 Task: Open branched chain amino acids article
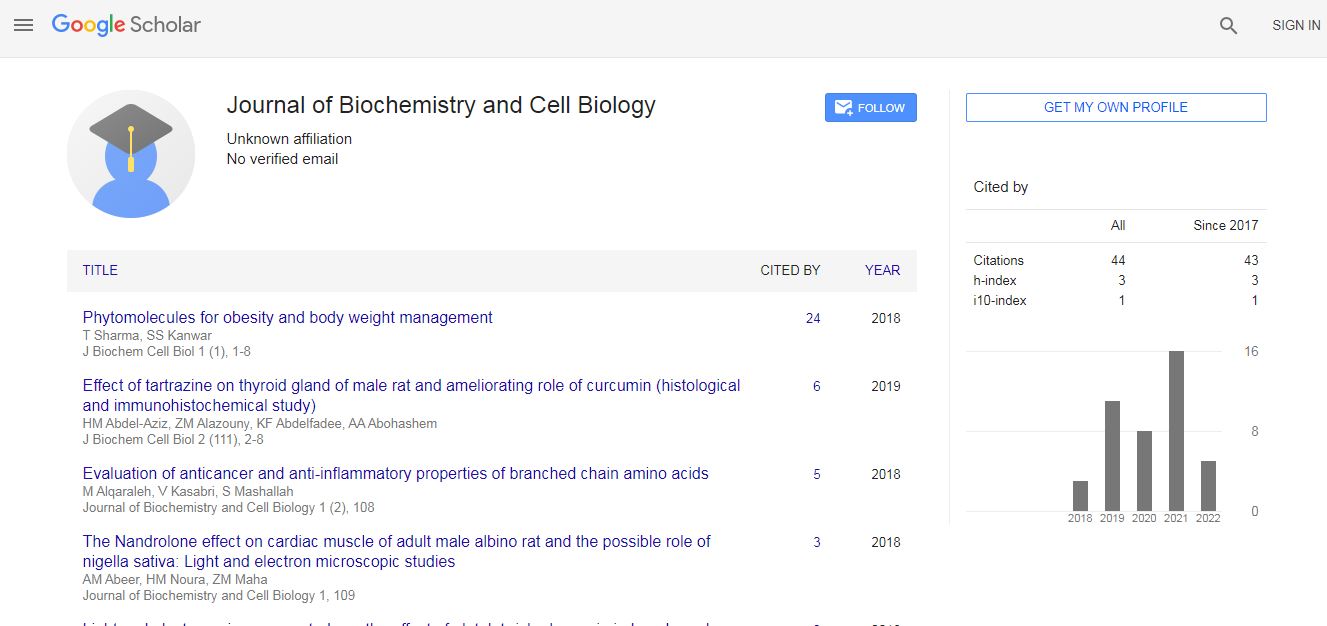point(395,474)
